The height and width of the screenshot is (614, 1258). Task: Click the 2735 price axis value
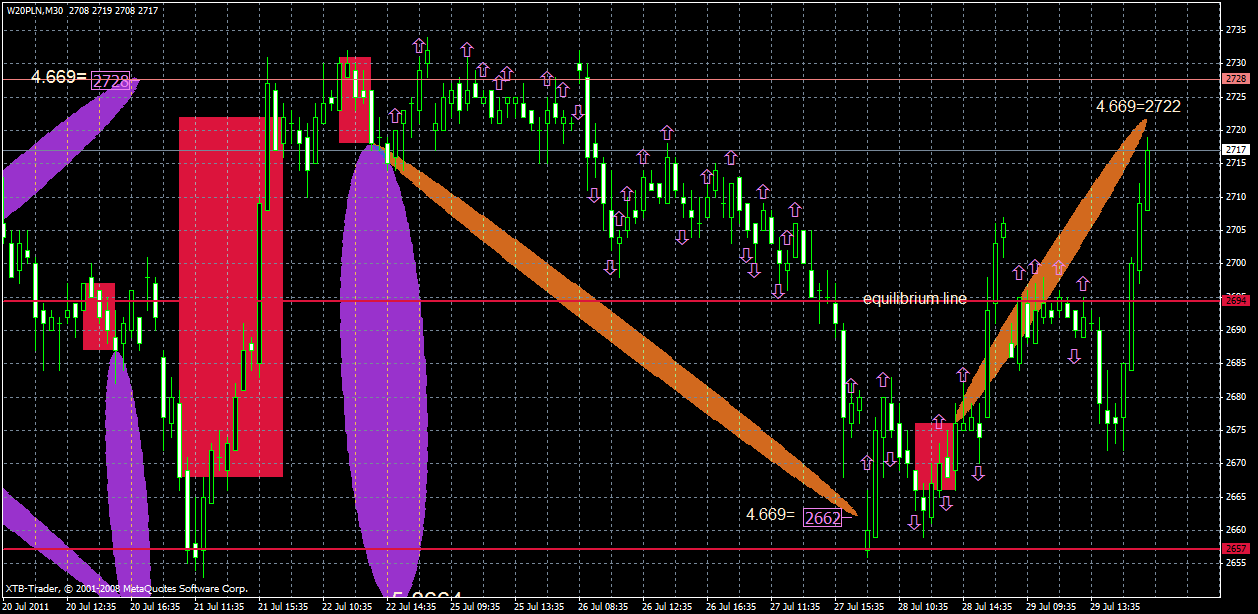click(x=1235, y=30)
